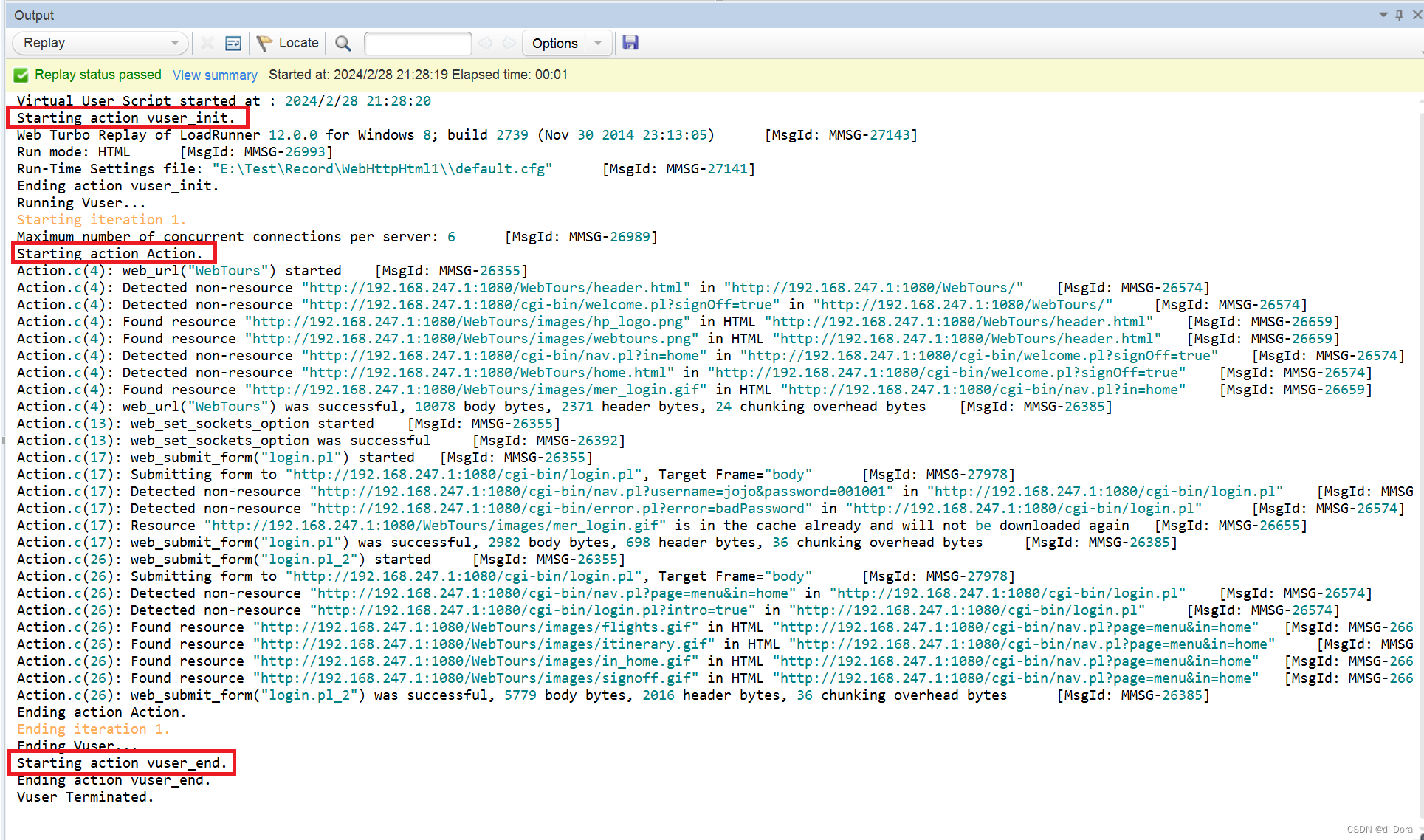Expand the Options dropdown arrow
Image resolution: width=1424 pixels, height=840 pixels.
[x=598, y=43]
